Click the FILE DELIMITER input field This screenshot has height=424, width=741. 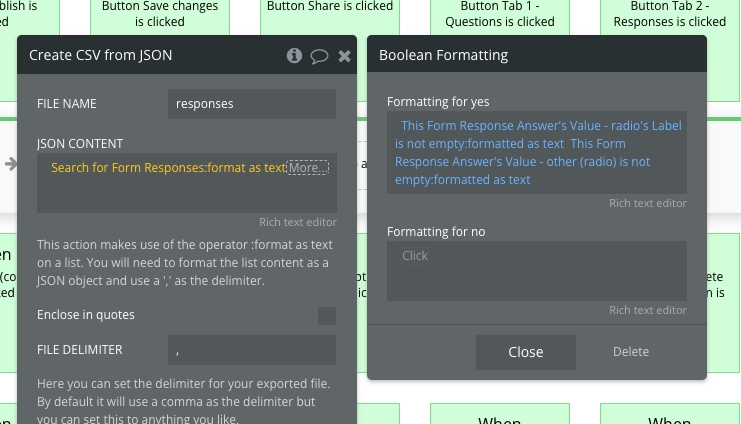point(252,350)
